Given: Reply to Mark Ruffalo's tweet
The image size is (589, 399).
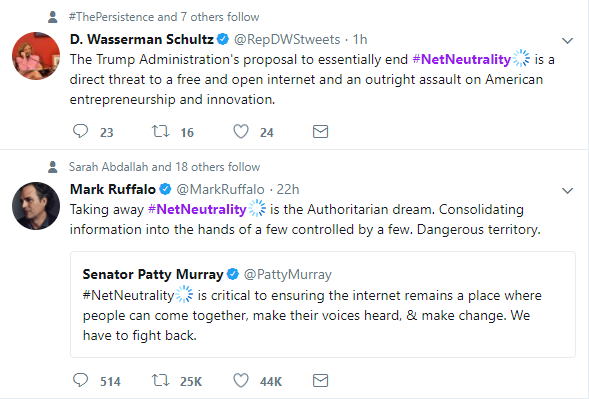Looking at the screenshot, I should click(80, 381).
